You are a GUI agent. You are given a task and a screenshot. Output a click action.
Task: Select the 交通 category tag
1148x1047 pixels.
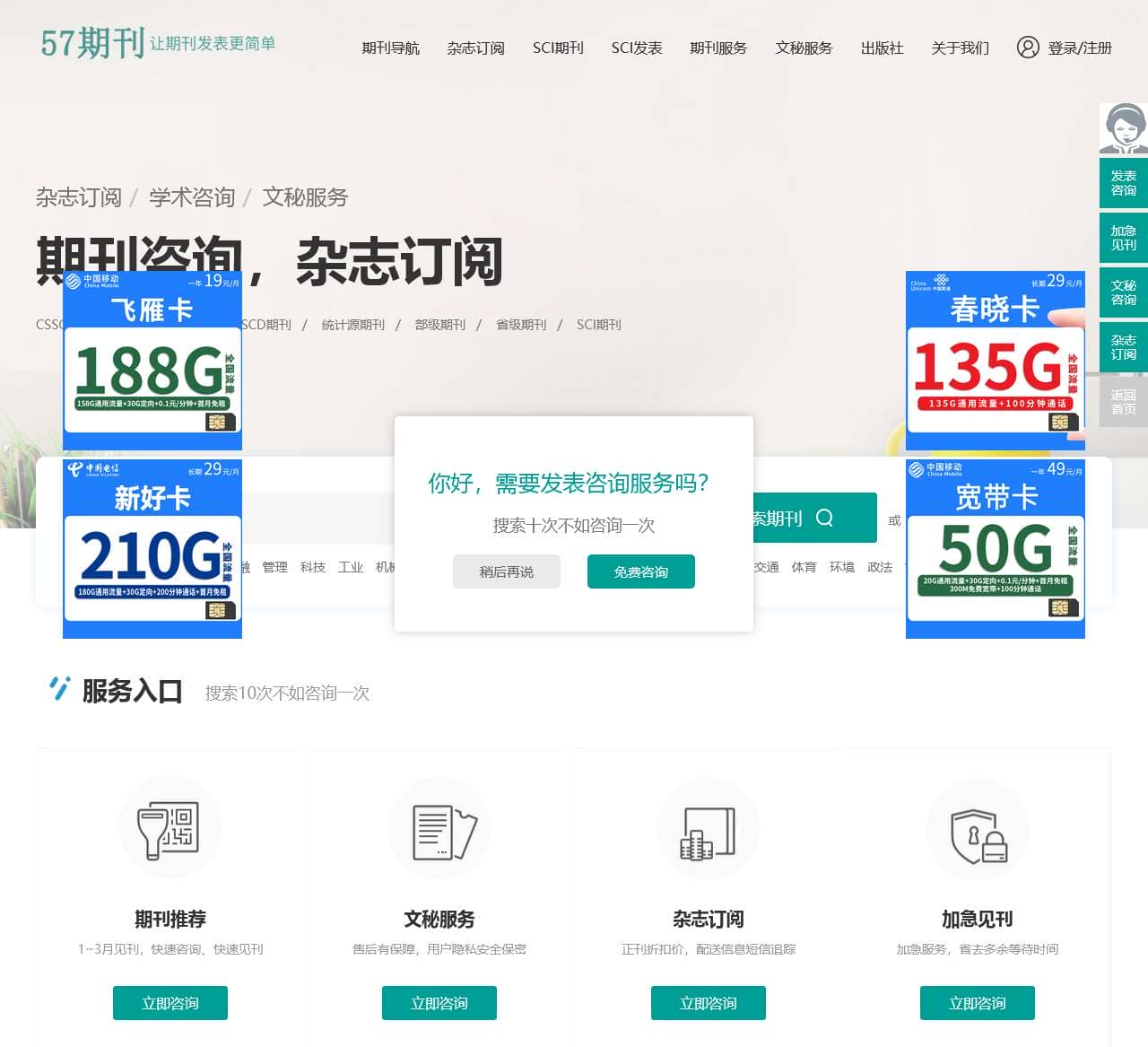(x=767, y=567)
